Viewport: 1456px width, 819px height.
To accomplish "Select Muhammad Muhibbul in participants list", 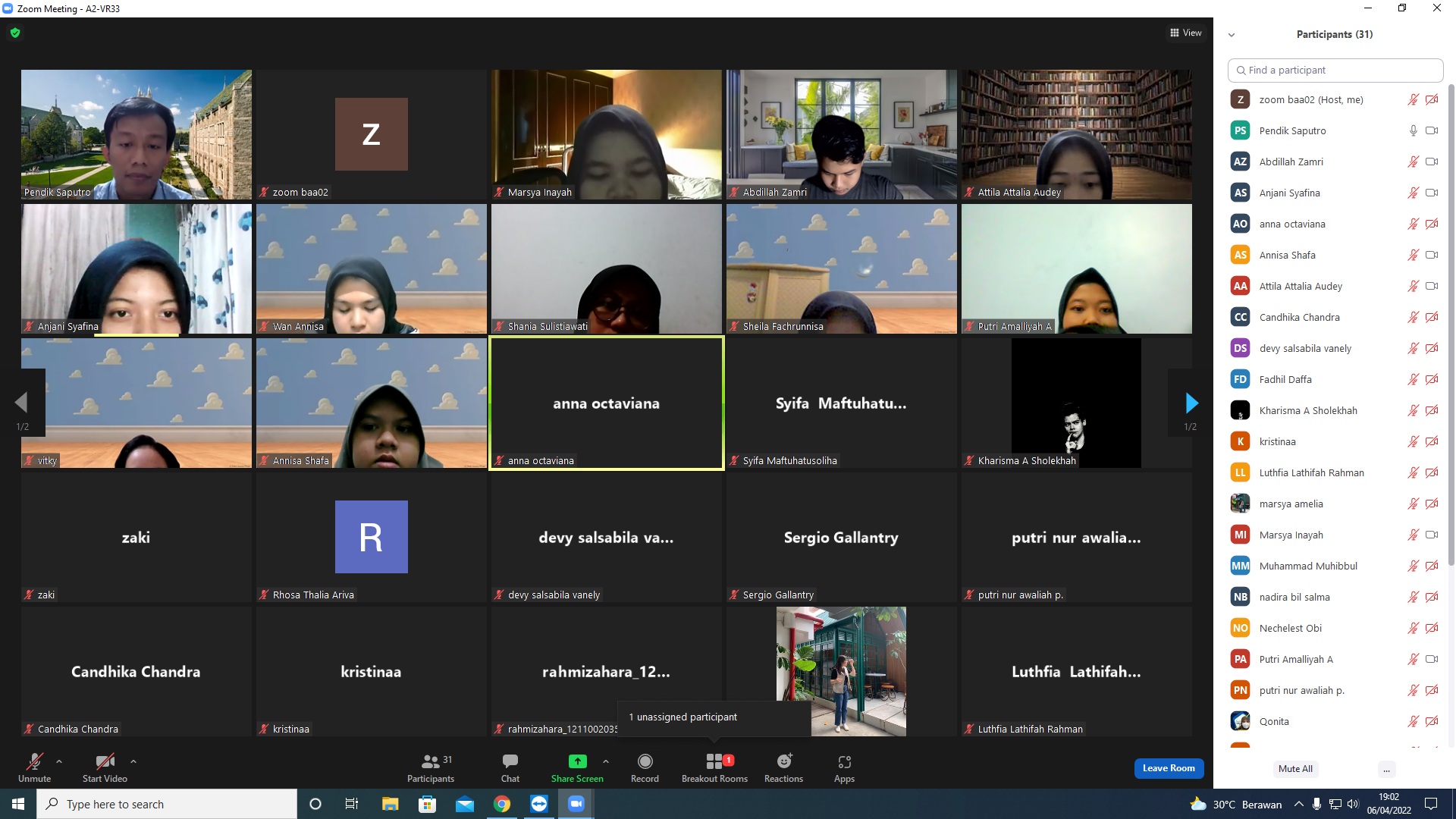I will 1335,566.
